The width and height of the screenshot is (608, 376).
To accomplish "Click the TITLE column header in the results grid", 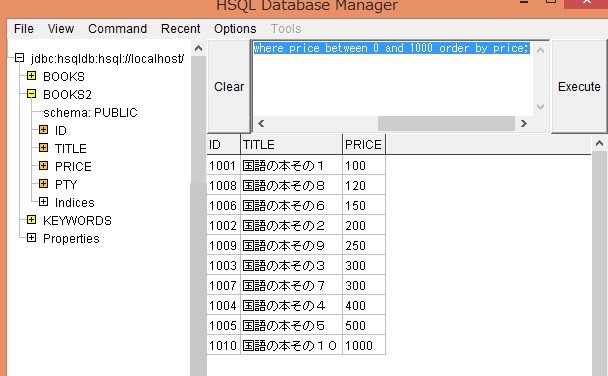I will click(292, 145).
